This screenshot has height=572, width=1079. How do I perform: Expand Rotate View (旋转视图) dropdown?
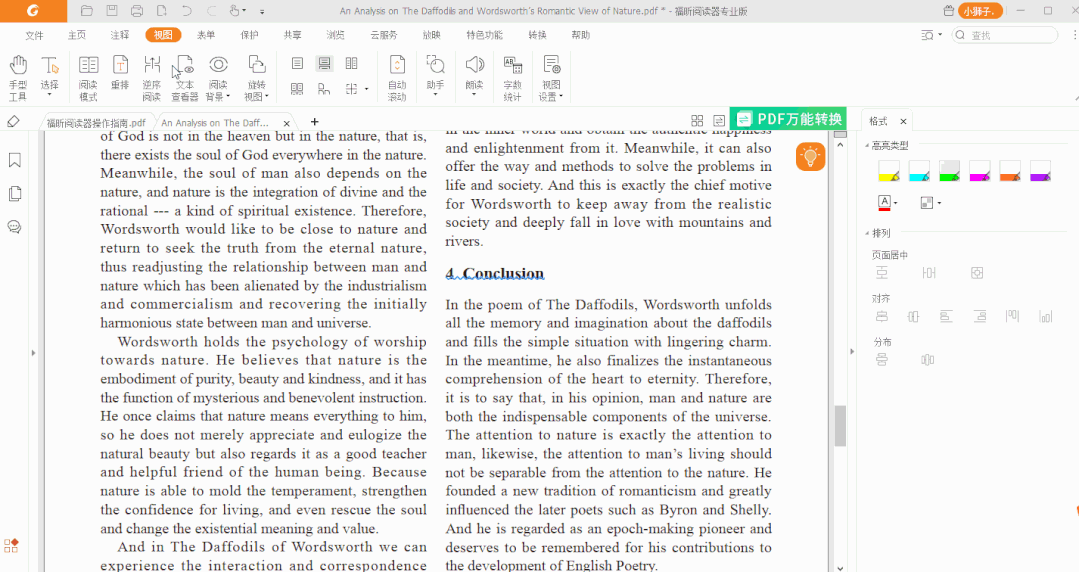point(257,97)
